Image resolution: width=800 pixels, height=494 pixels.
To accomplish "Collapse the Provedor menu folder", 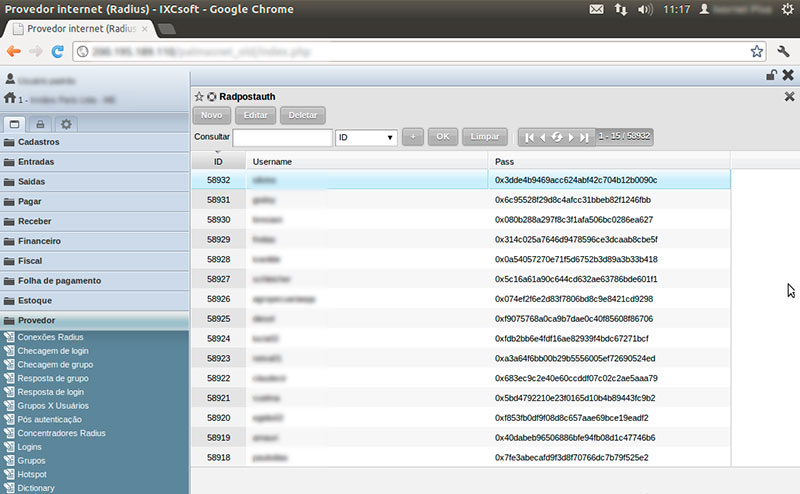I will (x=94, y=320).
